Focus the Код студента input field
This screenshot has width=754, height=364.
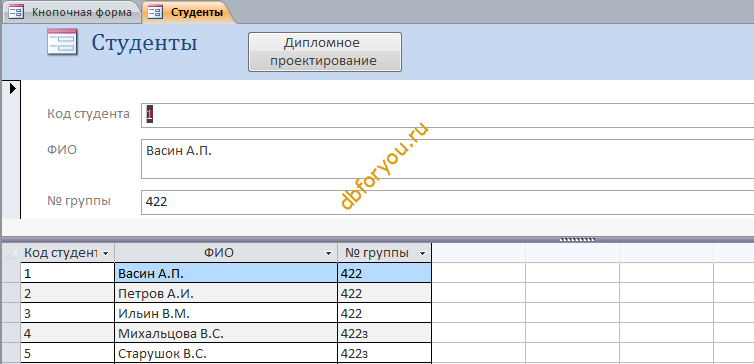[447, 115]
